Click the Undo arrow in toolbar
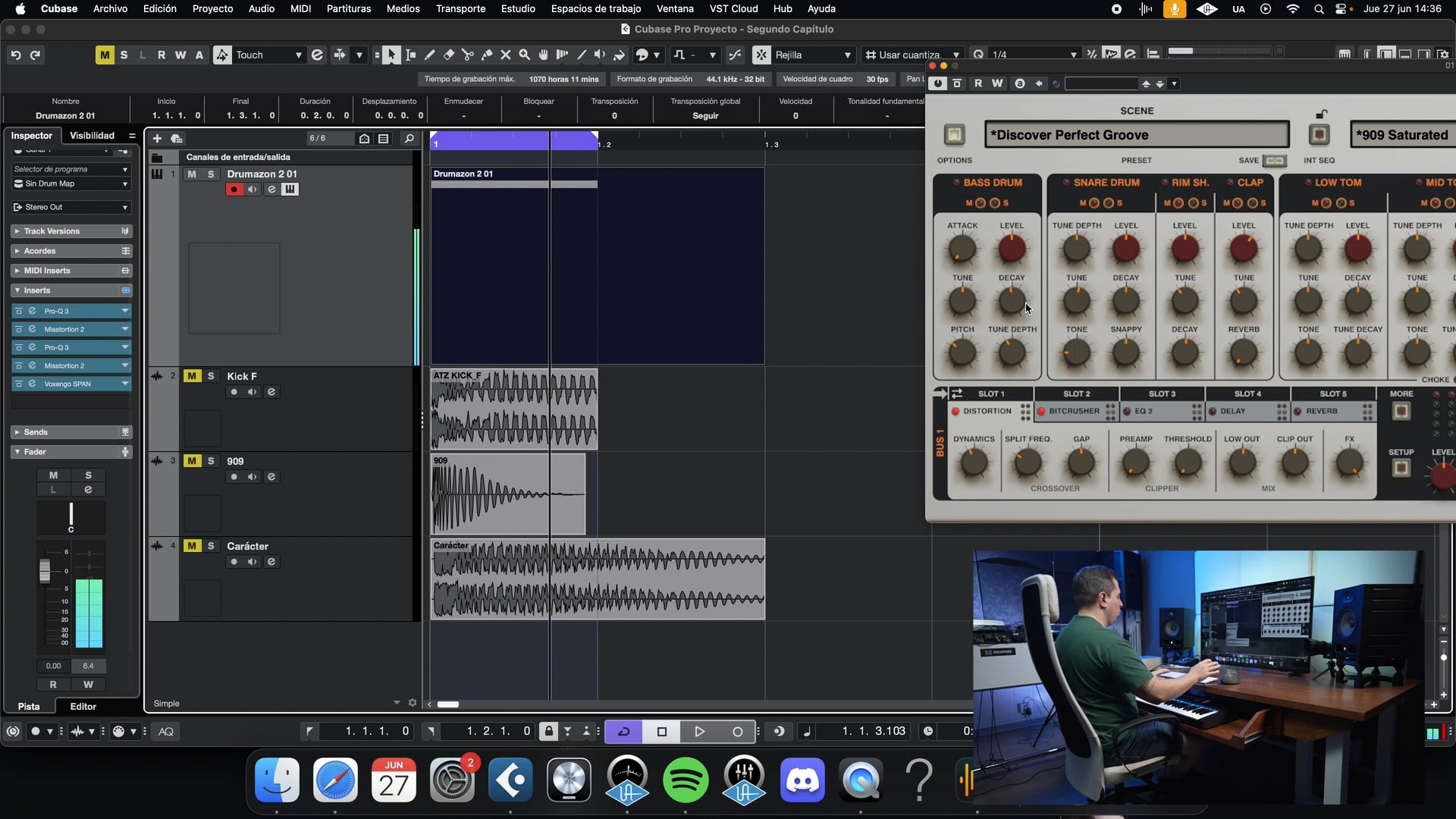Screen dimensions: 1456x819 tap(16, 55)
